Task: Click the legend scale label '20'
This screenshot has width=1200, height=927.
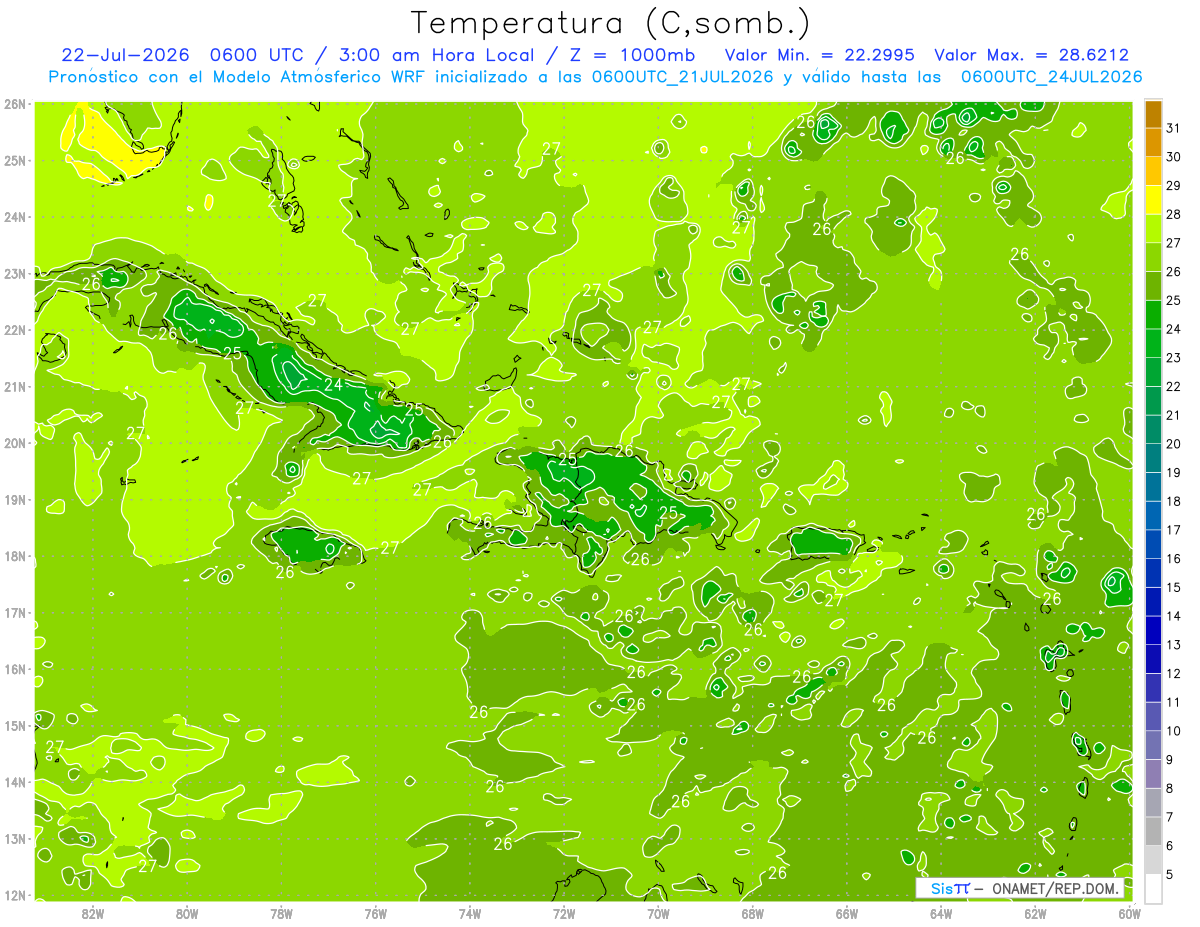Action: [x=1174, y=444]
